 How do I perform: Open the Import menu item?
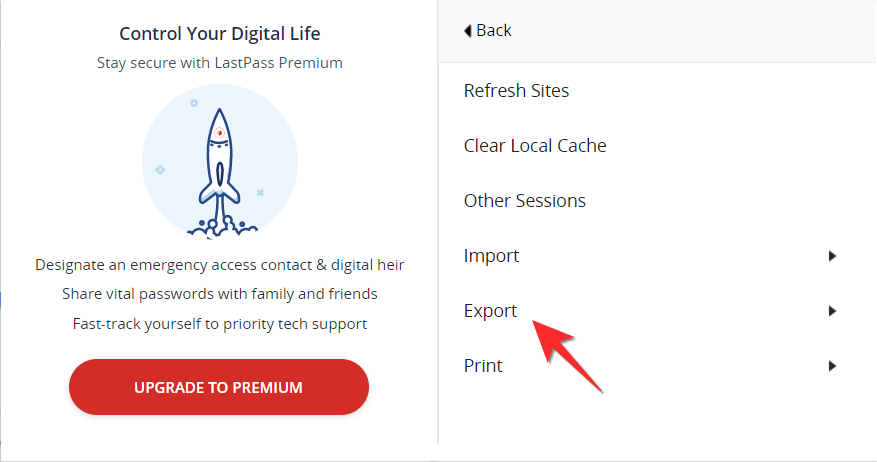(491, 256)
